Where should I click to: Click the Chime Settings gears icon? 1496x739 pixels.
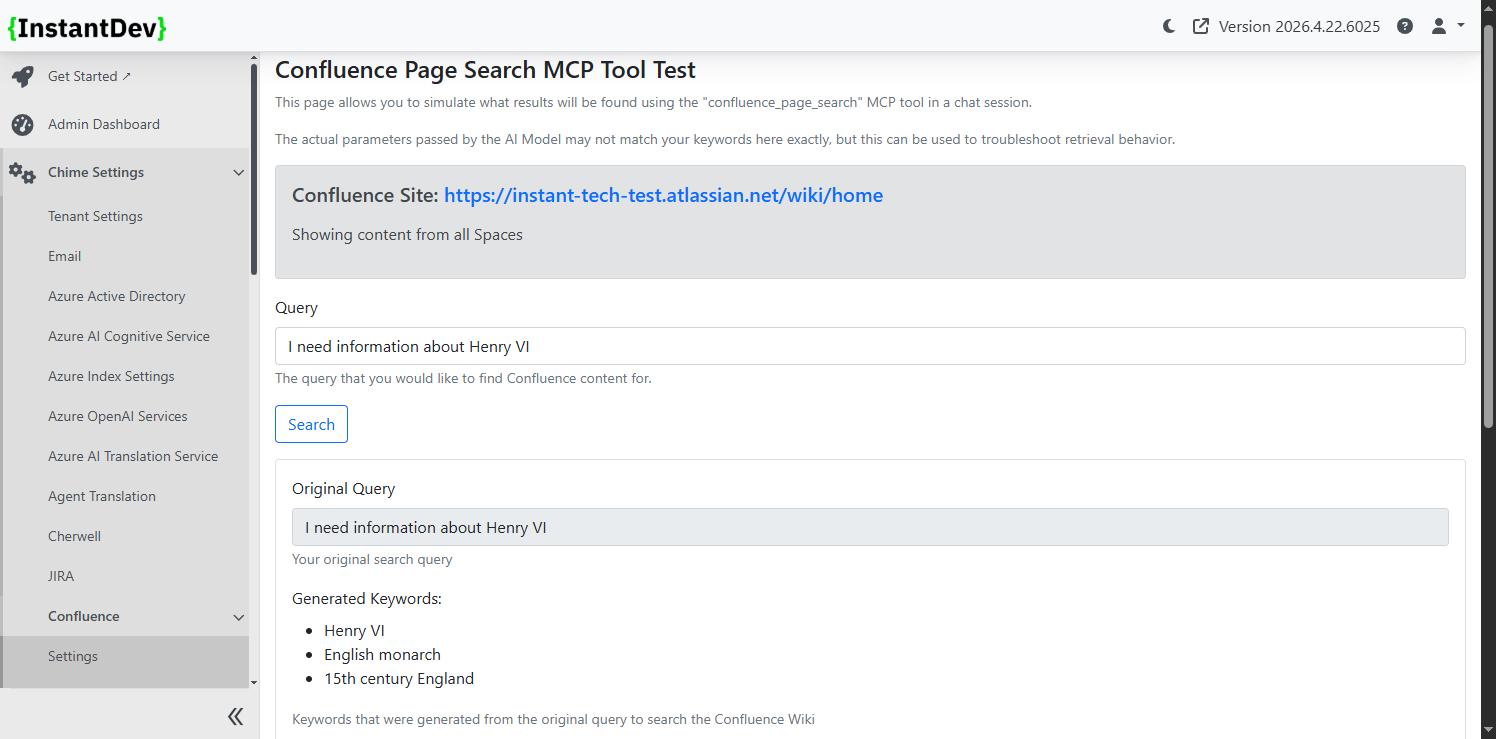[x=22, y=172]
